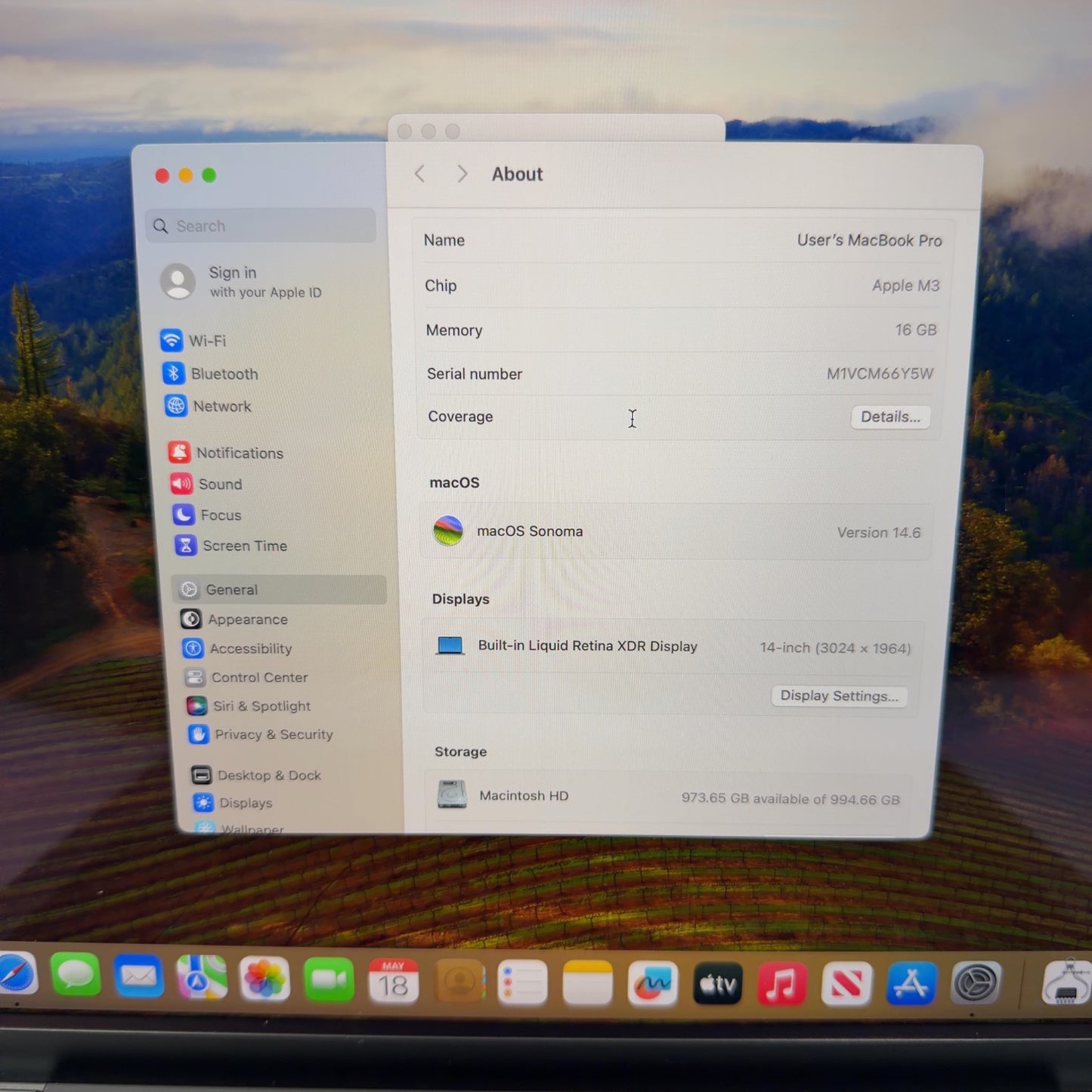1092x1092 pixels.
Task: Select Network in the sidebar
Action: [208, 406]
